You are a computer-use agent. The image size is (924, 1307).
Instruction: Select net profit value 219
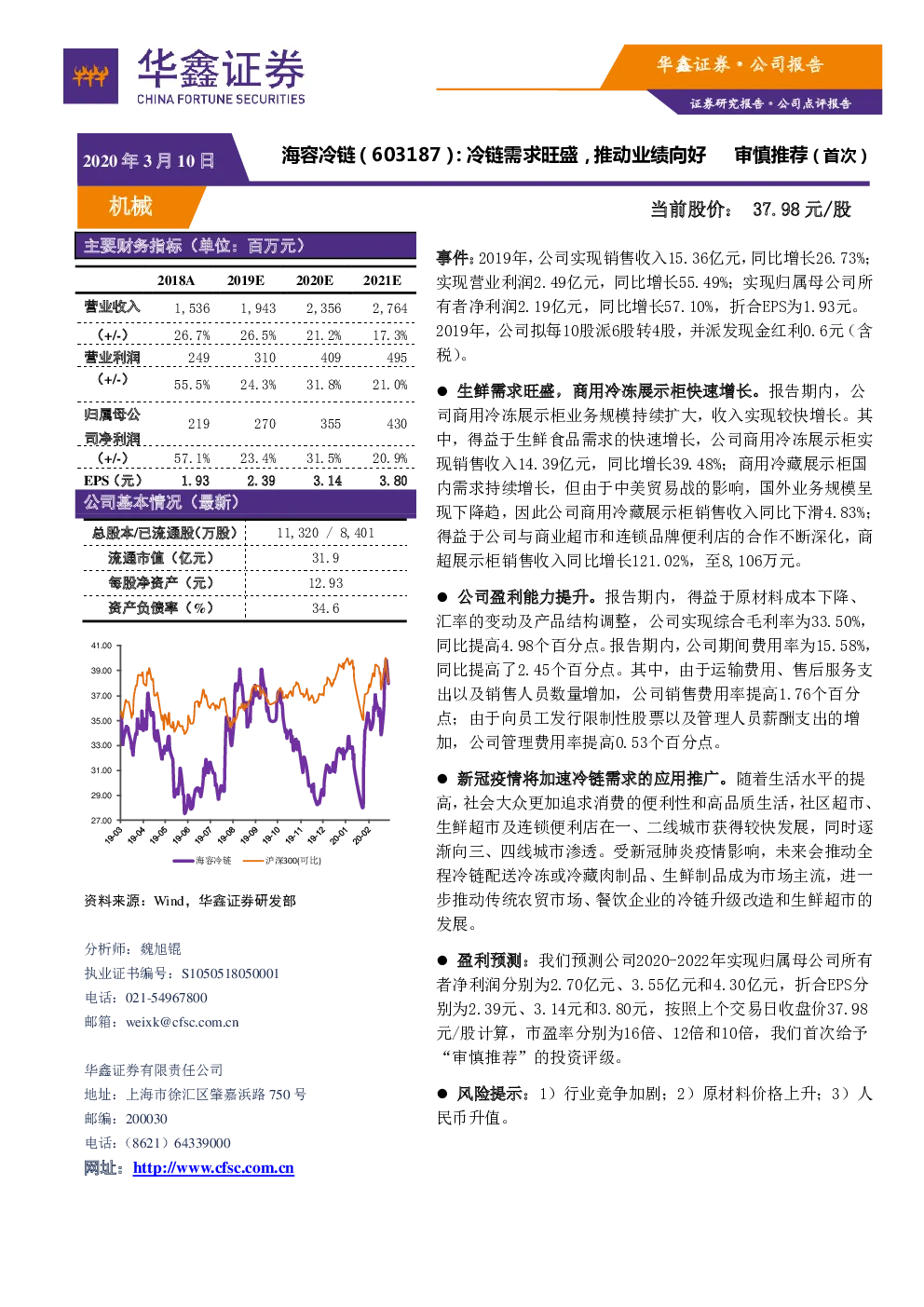click(198, 424)
